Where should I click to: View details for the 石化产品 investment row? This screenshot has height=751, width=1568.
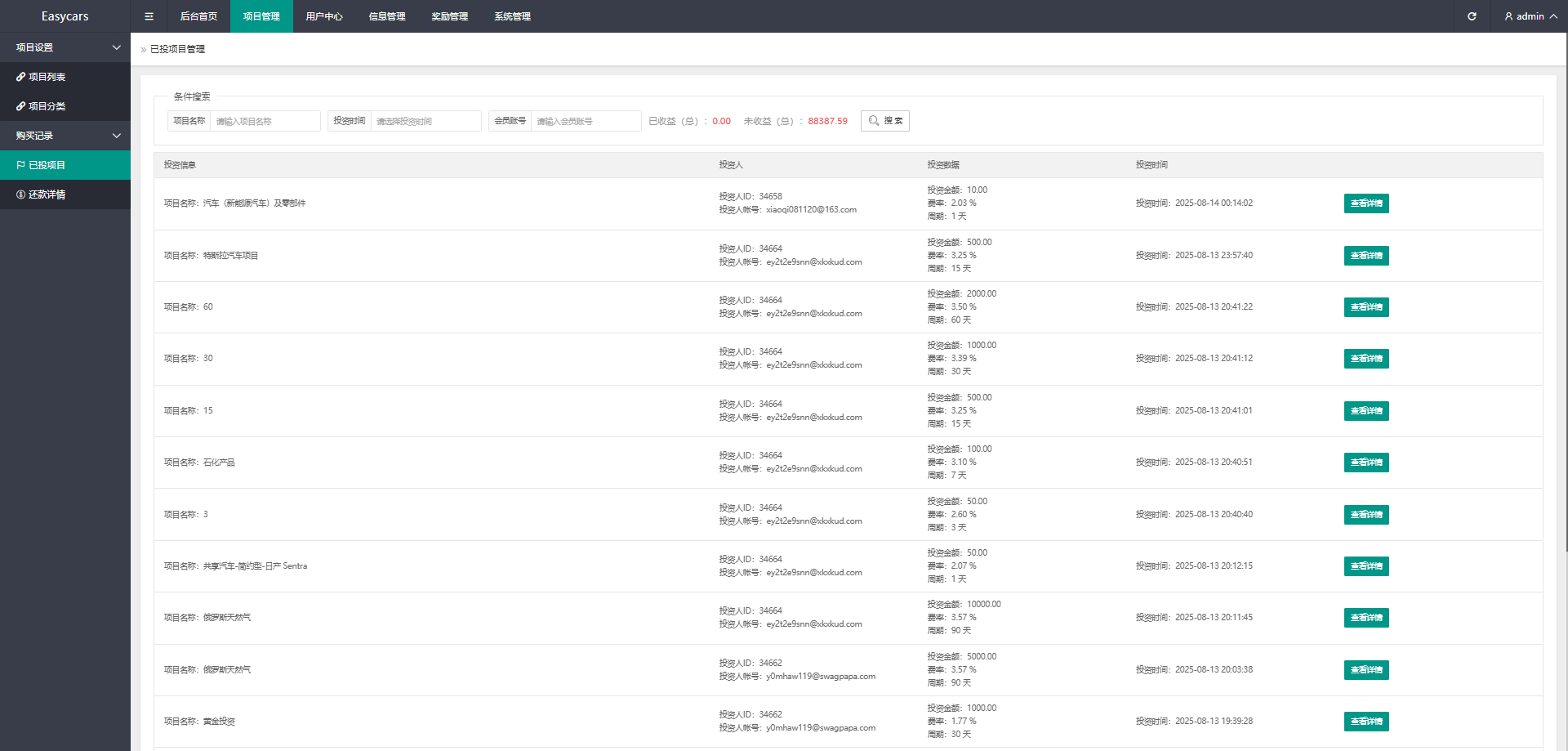tap(1365, 463)
